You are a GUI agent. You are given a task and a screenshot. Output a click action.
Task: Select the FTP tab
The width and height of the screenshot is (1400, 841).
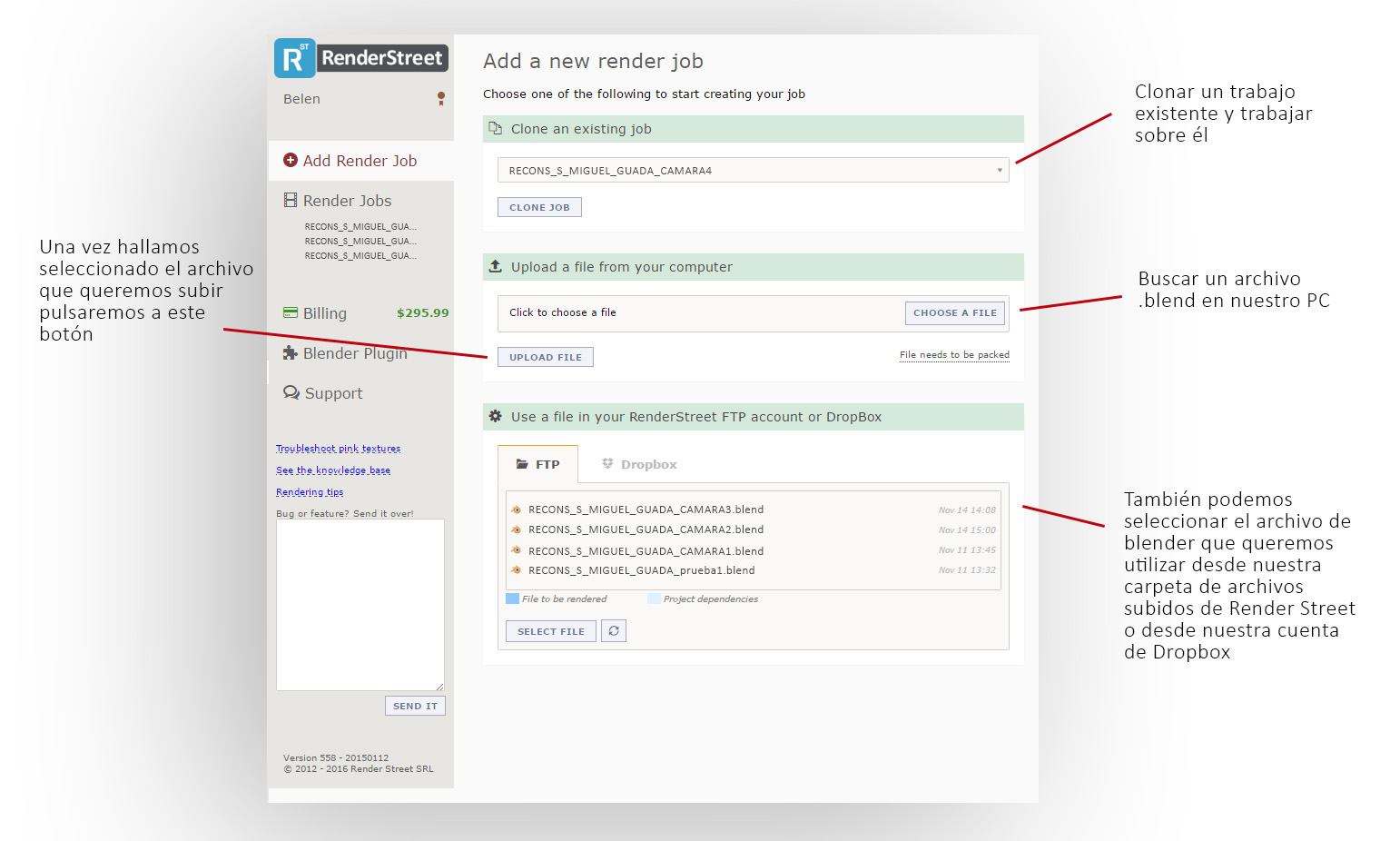pos(538,464)
